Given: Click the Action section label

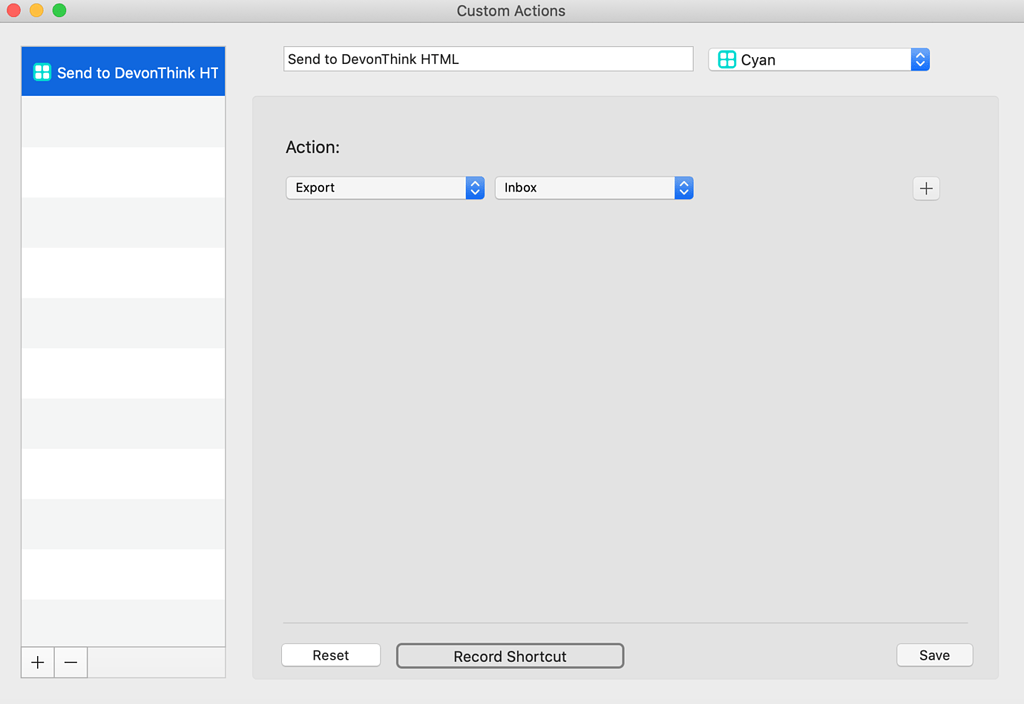Looking at the screenshot, I should (313, 147).
